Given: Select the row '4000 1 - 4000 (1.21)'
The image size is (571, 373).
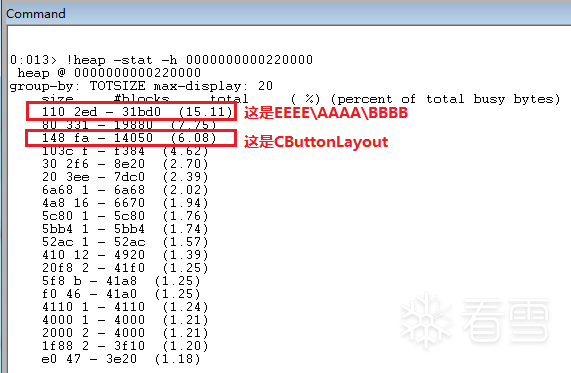Looking at the screenshot, I should [x=125, y=320].
